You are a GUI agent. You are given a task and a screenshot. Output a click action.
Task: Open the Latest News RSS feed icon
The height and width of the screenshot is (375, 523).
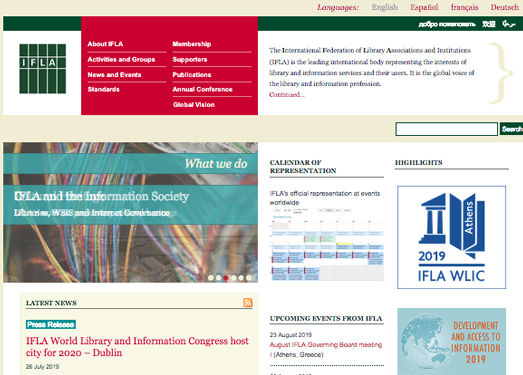[248, 303]
